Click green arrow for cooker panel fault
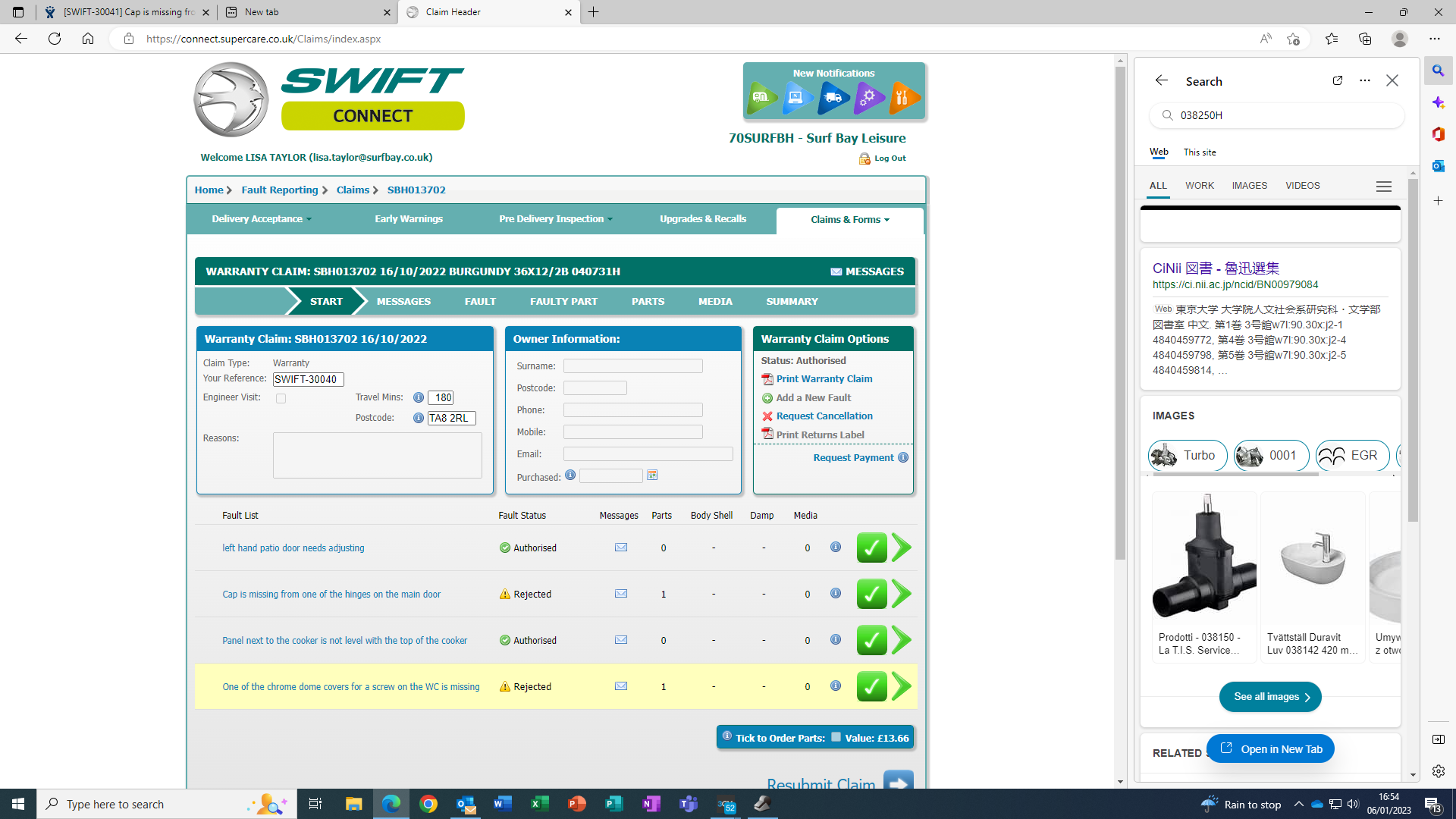This screenshot has width=1456, height=819. coord(902,640)
